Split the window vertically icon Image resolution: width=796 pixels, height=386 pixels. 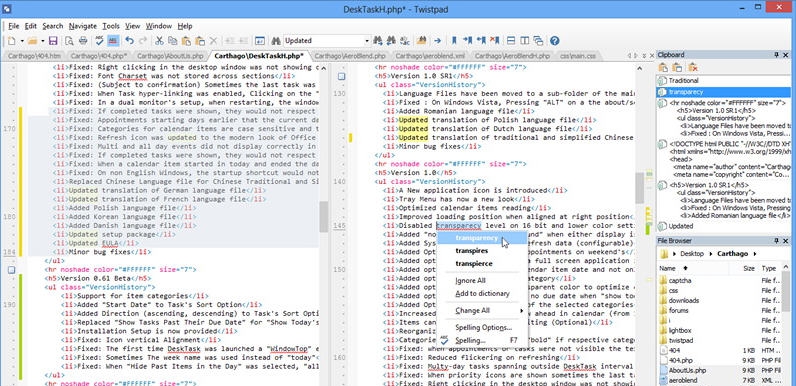click(x=524, y=41)
